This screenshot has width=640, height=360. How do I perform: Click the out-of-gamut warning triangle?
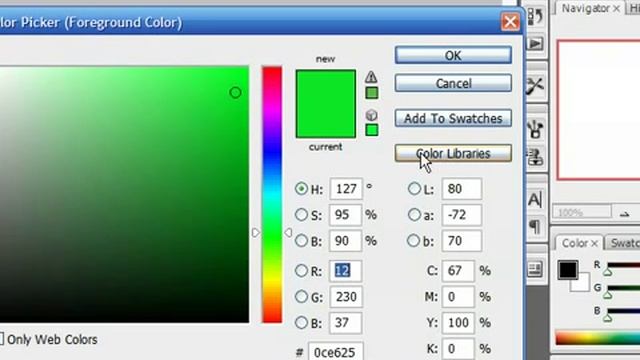tap(371, 77)
